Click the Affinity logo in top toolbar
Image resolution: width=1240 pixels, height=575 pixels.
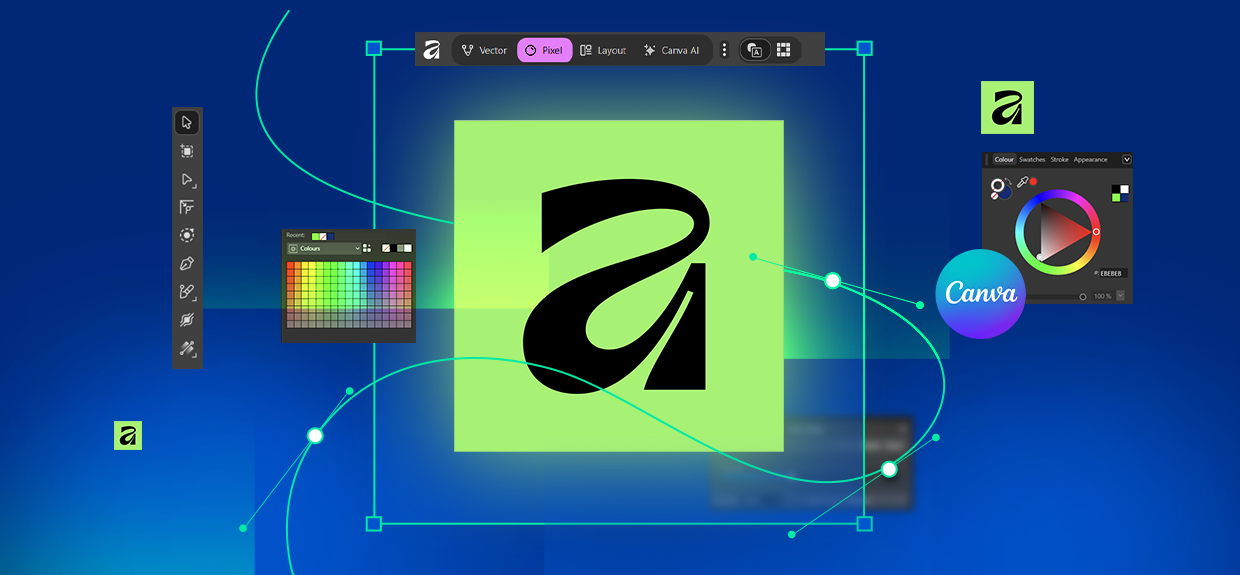[x=432, y=50]
